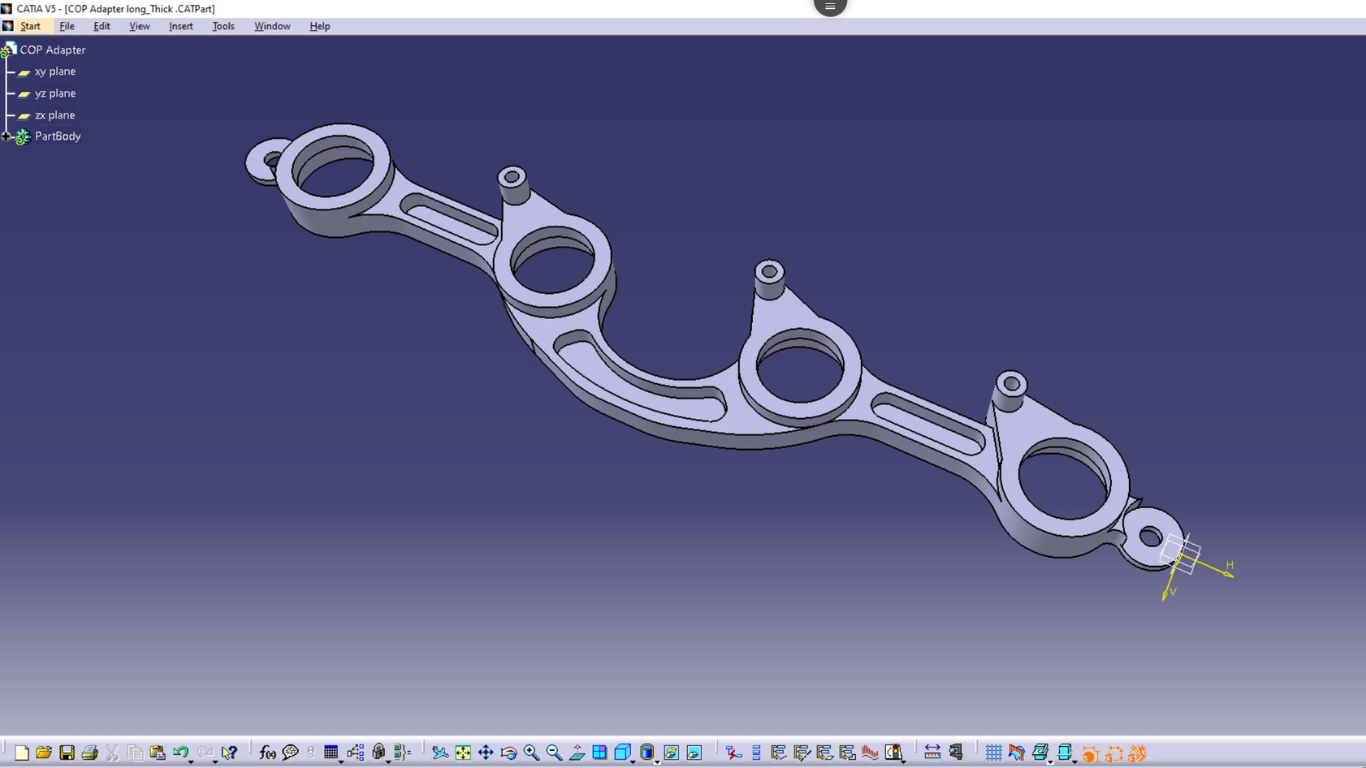
Task: Toggle the Hide/Show icon
Action: tap(671, 753)
